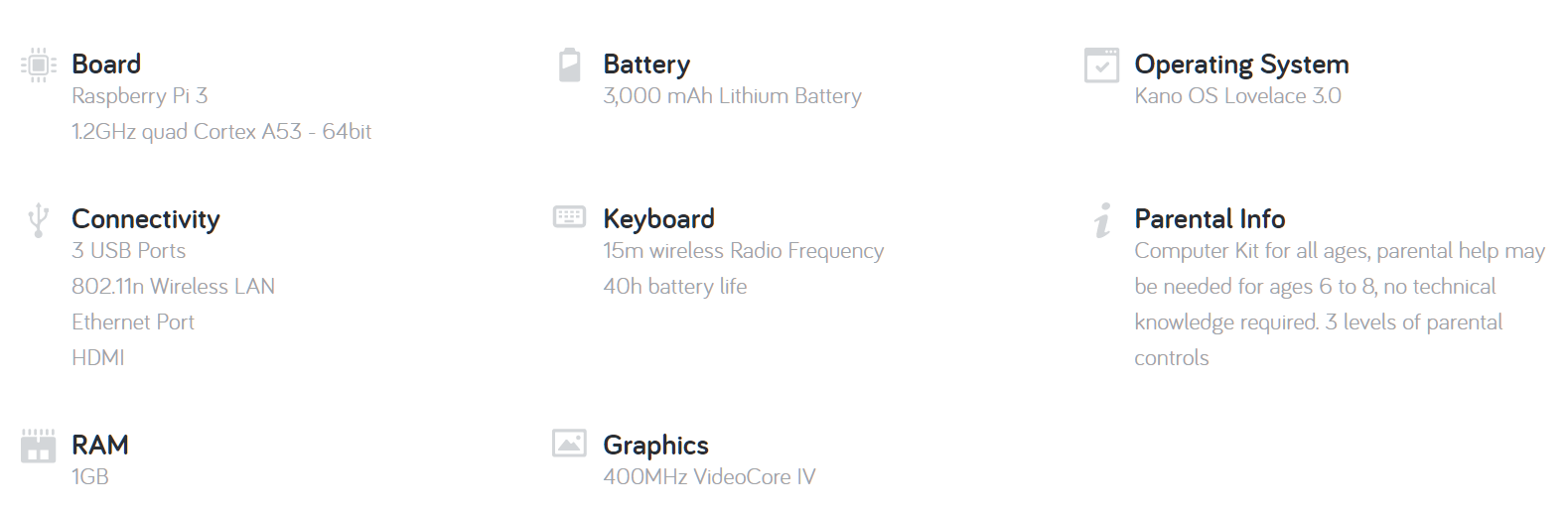Click the RAM heading
1568x514 pixels.
click(100, 445)
